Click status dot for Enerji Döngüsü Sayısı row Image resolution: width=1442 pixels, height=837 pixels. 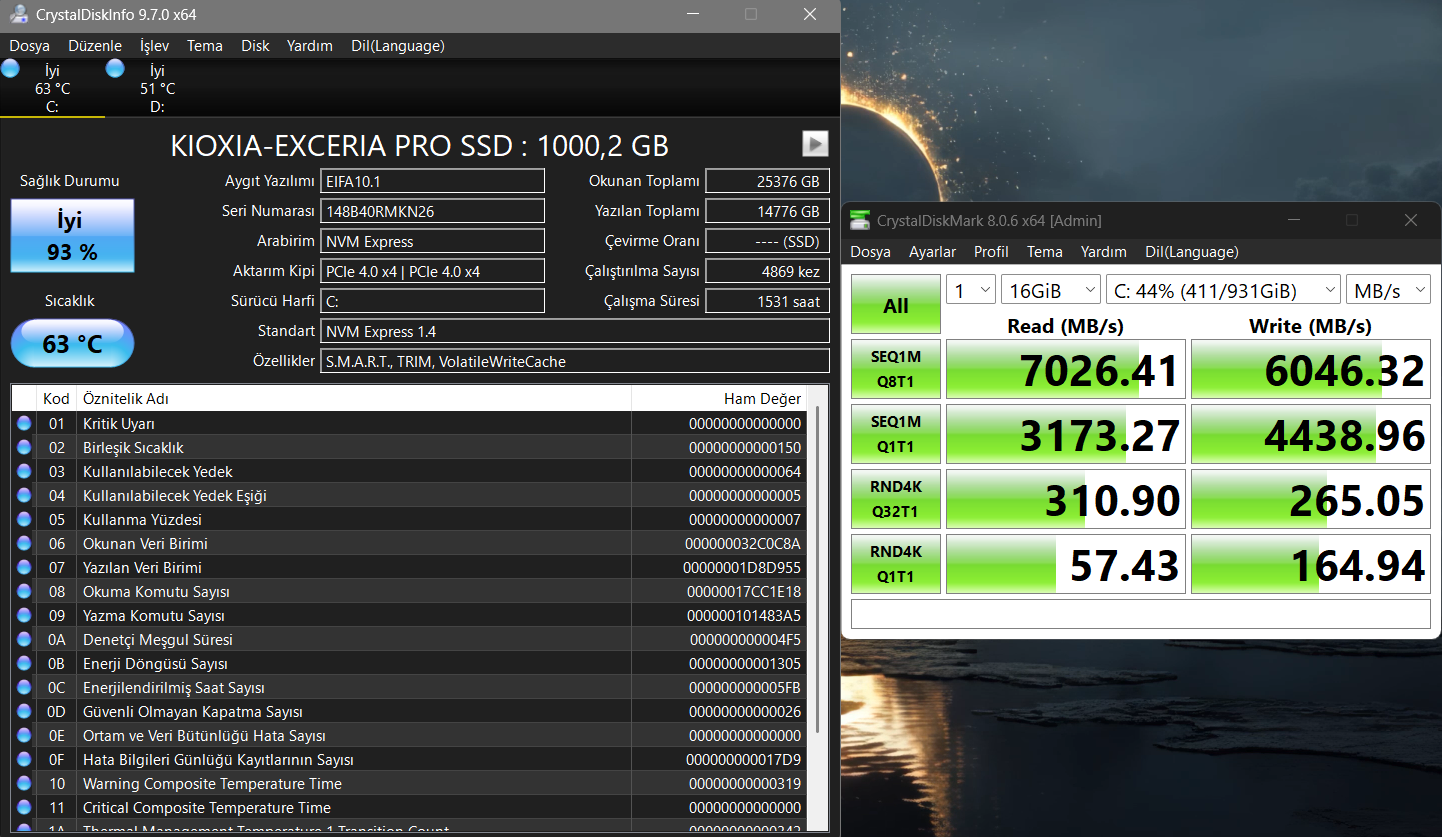24,664
